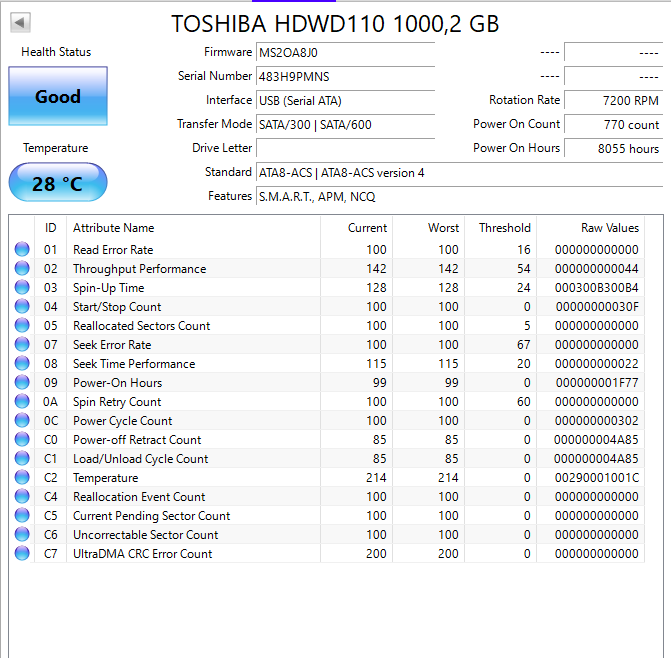The width and height of the screenshot is (671, 658).
Task: Click the status orb for Power-On Hours
Action: point(22,383)
